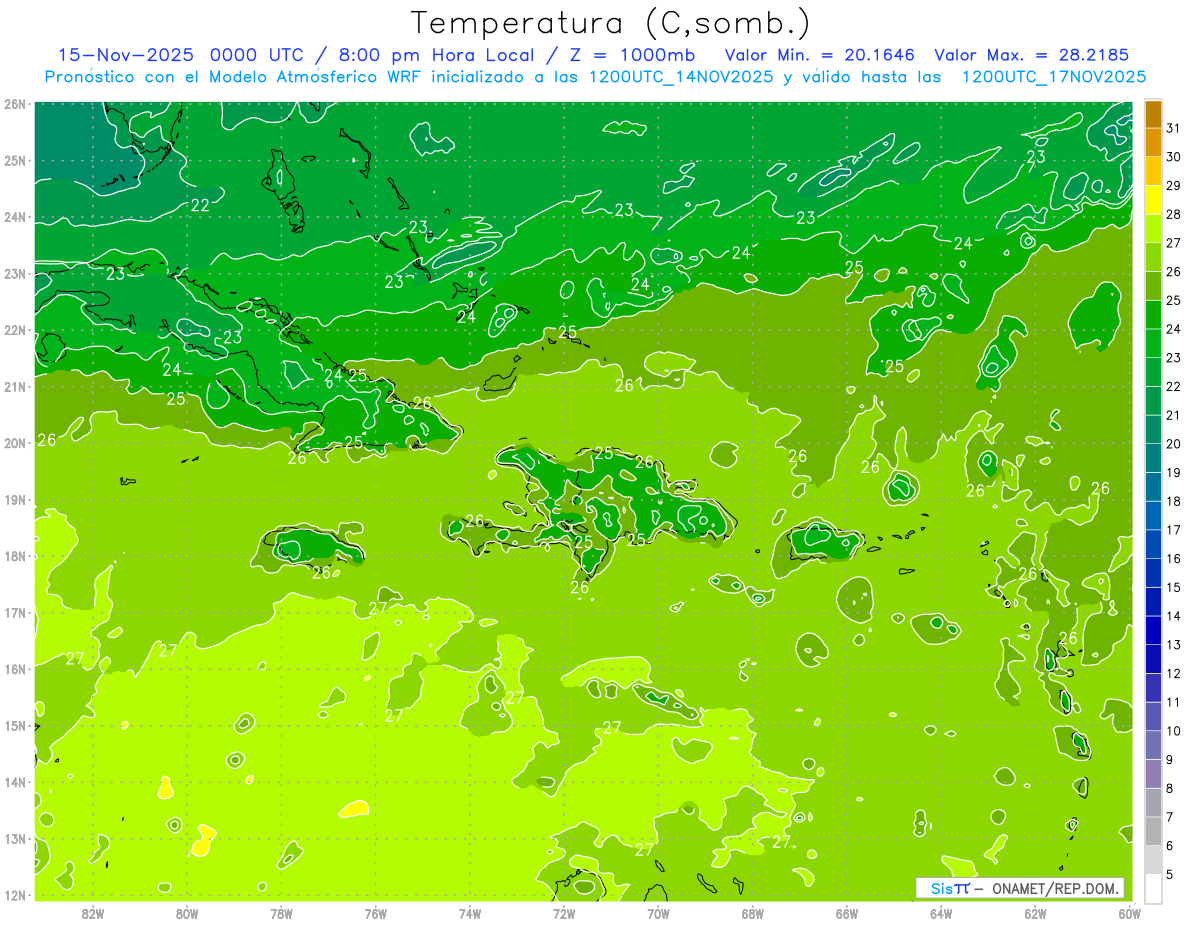Click latitude axis label "19N"
Viewport: 1200px width, 927px height.
(x=14, y=500)
